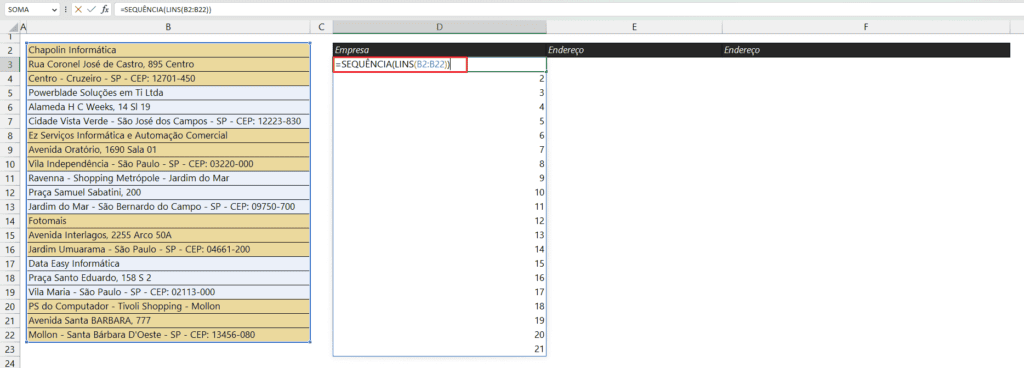The width and height of the screenshot is (1024, 368).
Task: Select column D header
Action: (440, 27)
